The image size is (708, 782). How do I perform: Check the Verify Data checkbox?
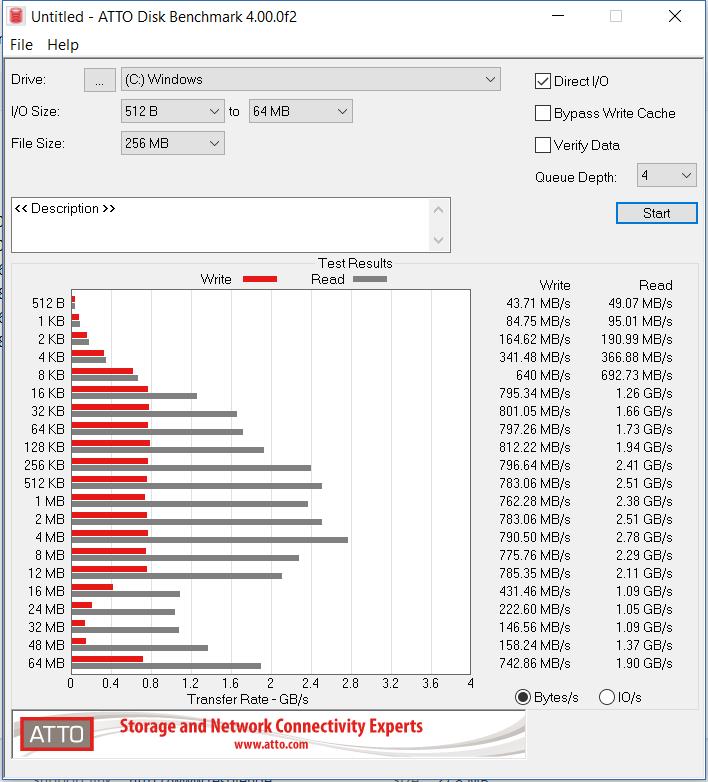tap(543, 145)
